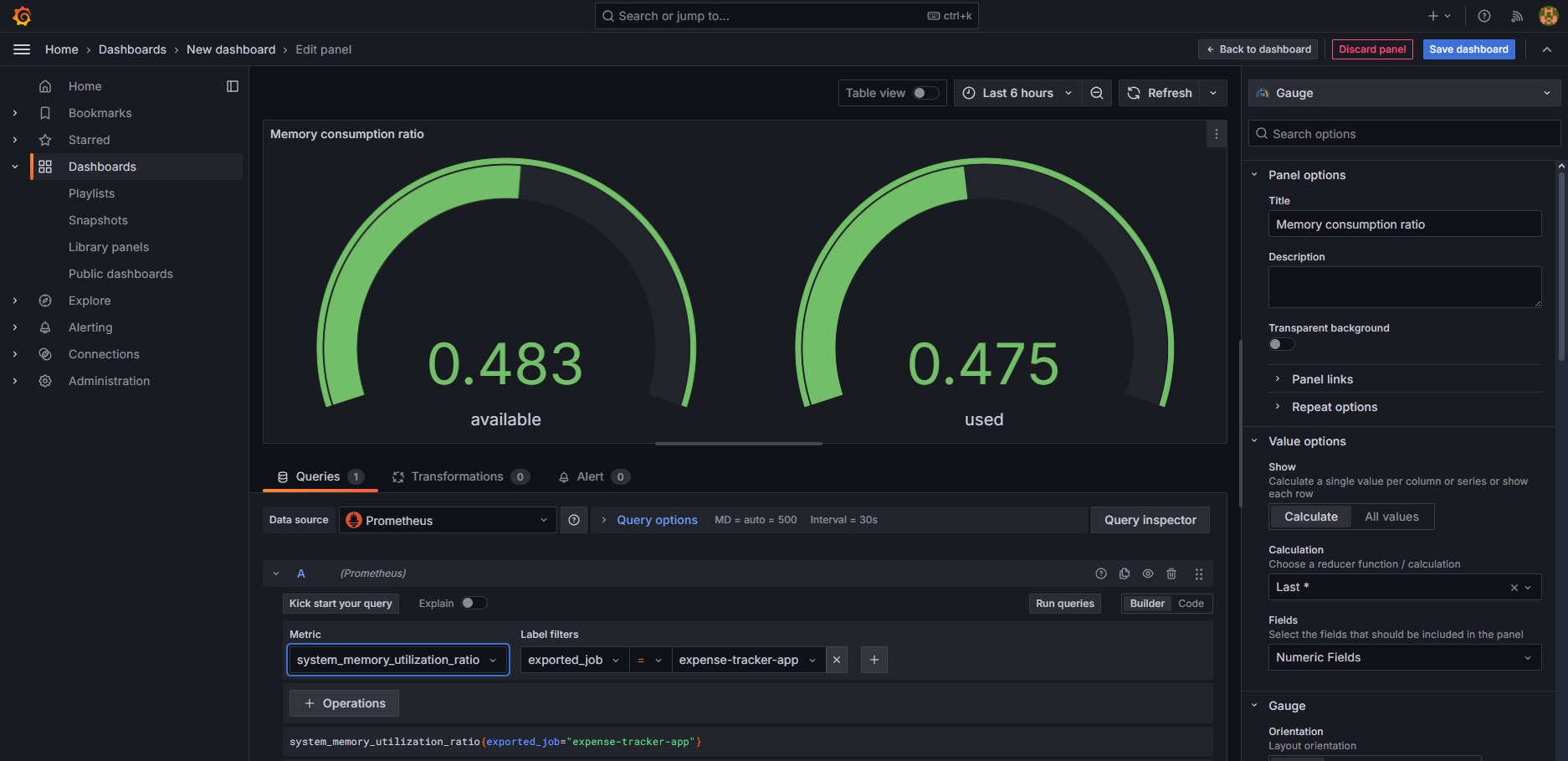
Task: Add a new label filter with the plus icon
Action: coord(874,660)
